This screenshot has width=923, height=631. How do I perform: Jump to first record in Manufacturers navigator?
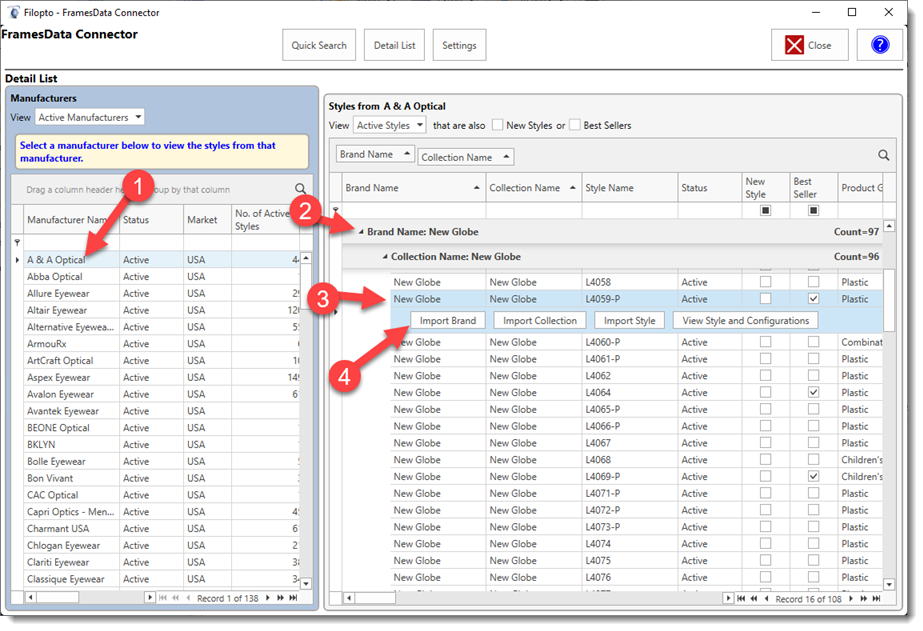click(163, 598)
